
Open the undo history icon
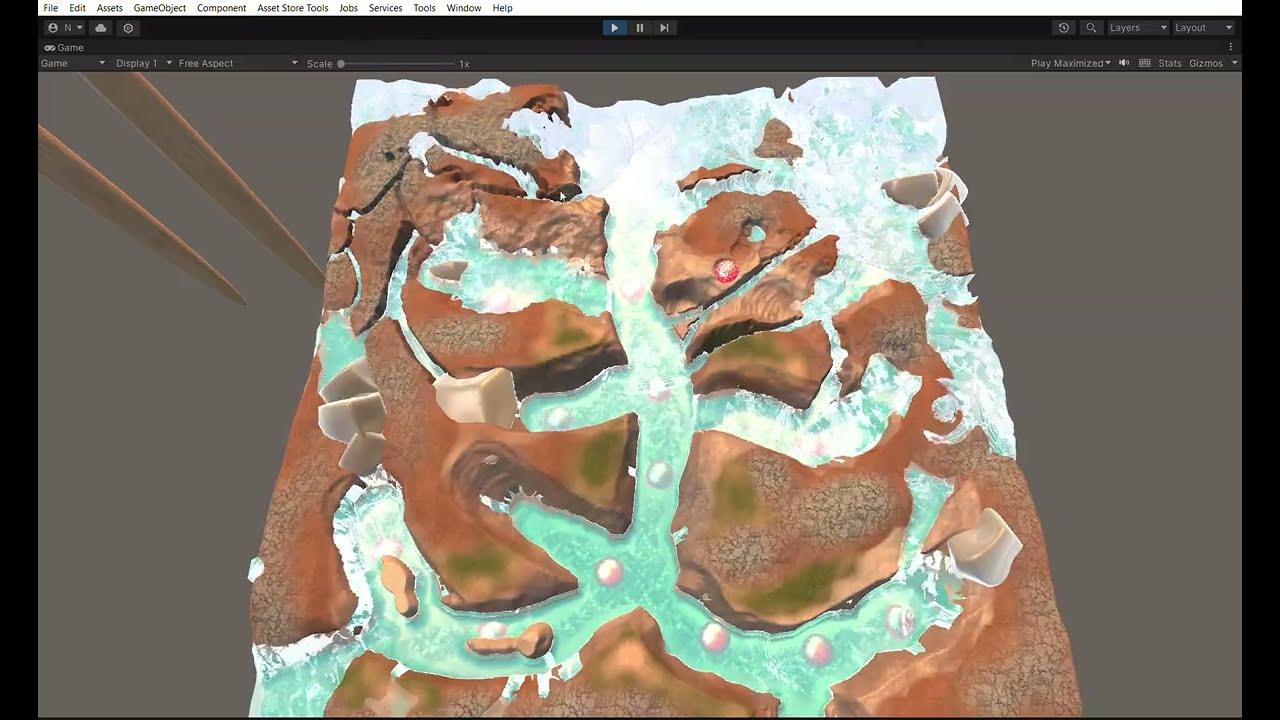click(x=1064, y=28)
